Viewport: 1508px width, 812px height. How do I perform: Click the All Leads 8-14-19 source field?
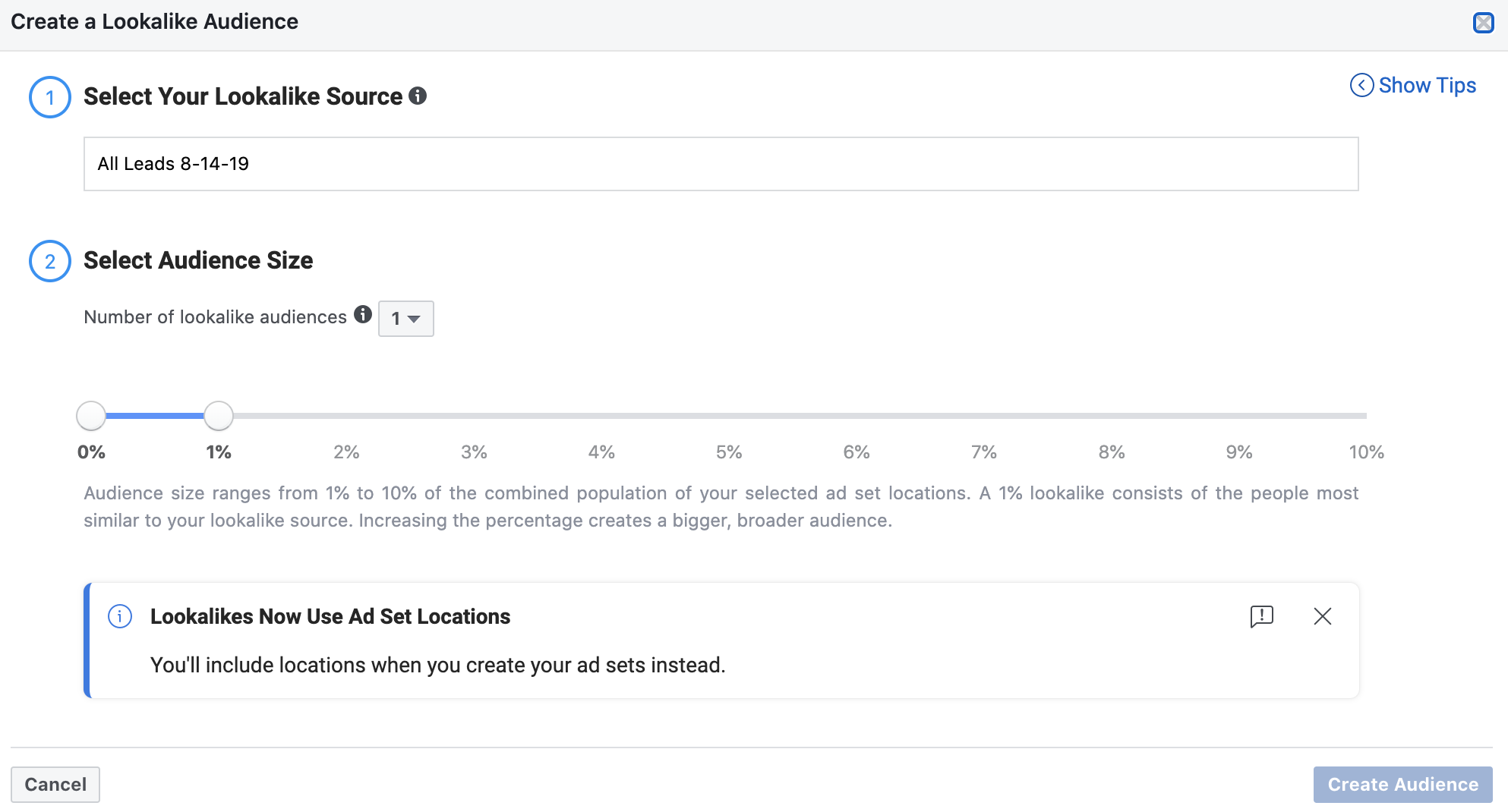click(720, 164)
